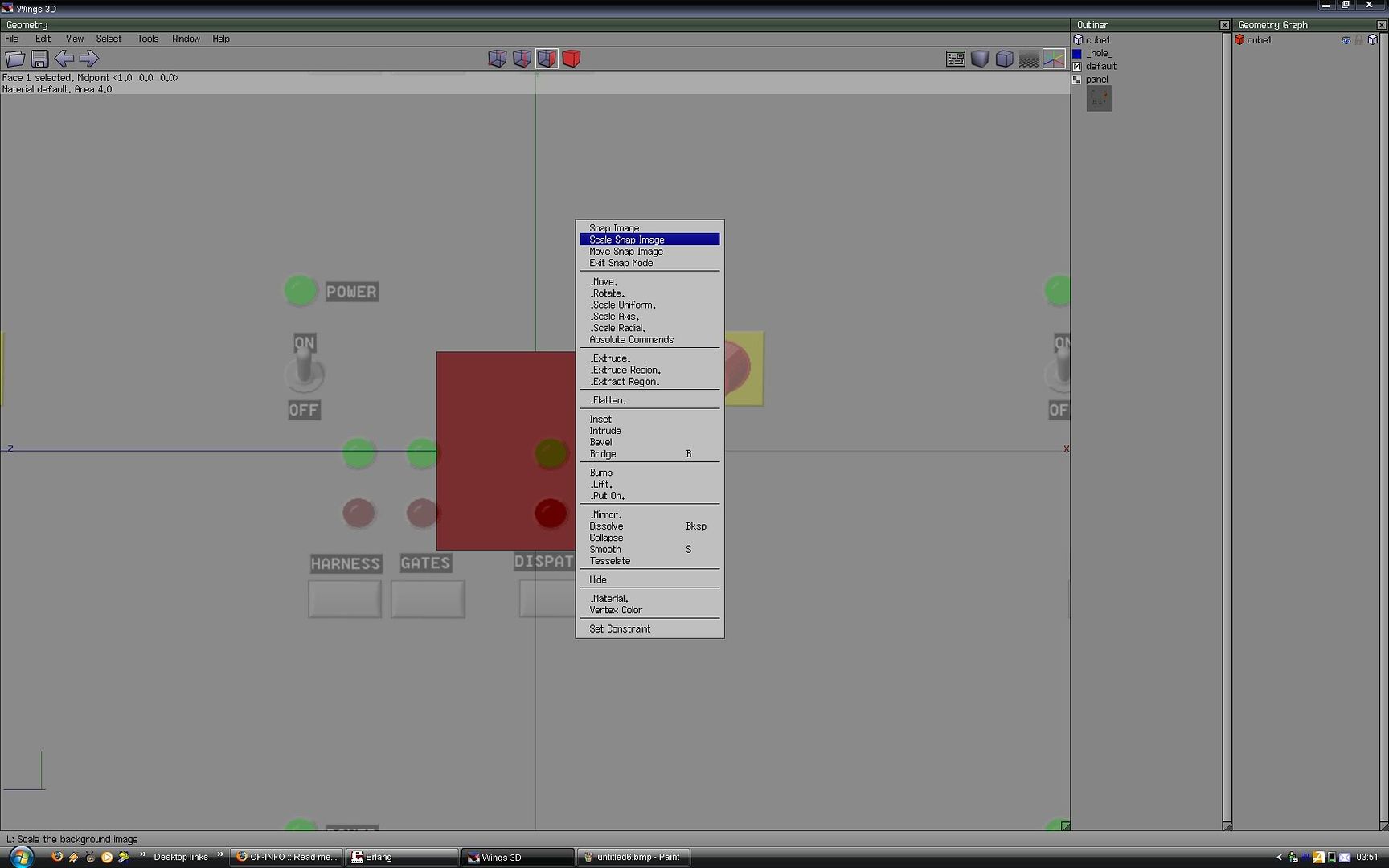Click the Undo left arrow icon

(64, 59)
